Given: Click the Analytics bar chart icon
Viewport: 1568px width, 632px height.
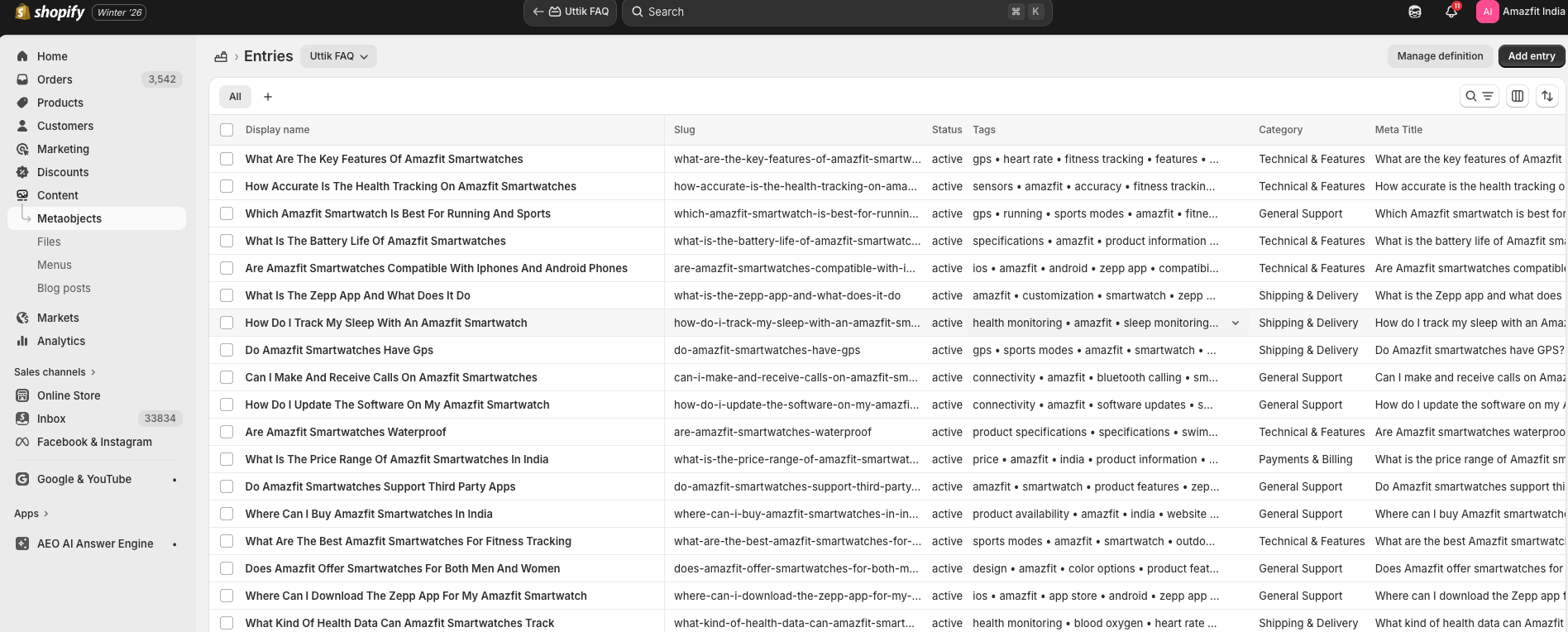Looking at the screenshot, I should (x=22, y=341).
